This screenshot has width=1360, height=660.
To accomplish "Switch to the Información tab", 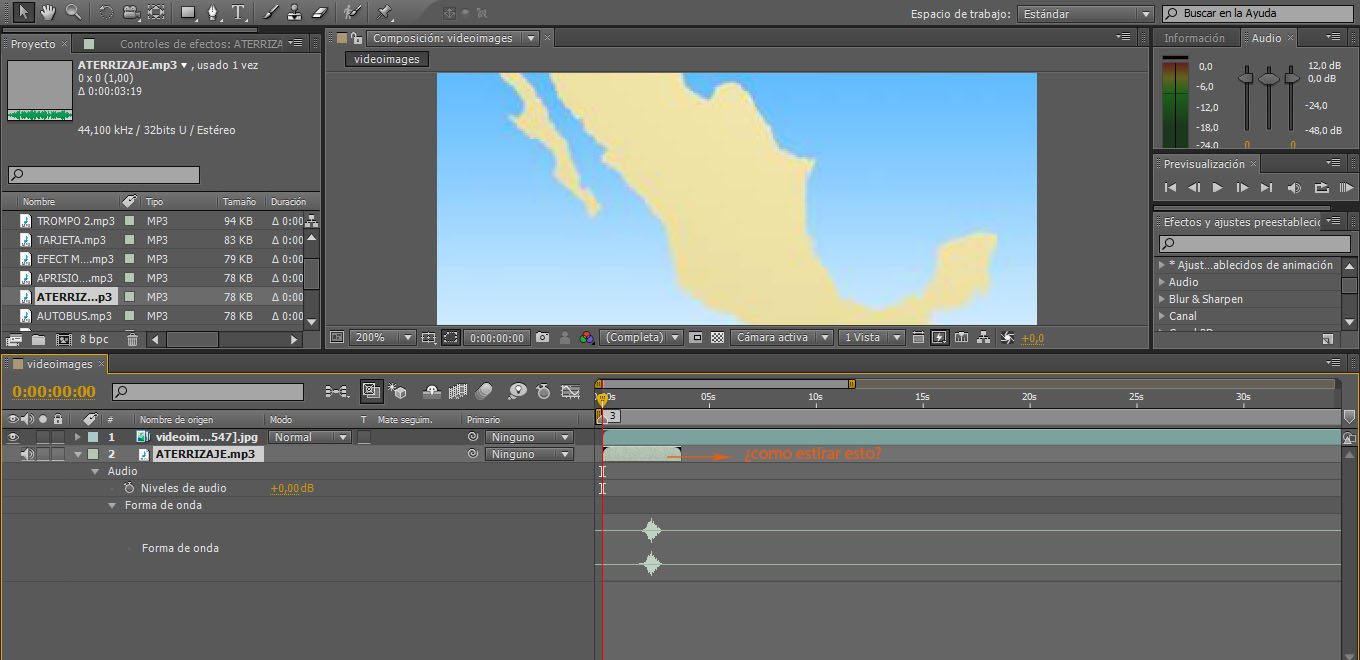I will tap(1194, 38).
